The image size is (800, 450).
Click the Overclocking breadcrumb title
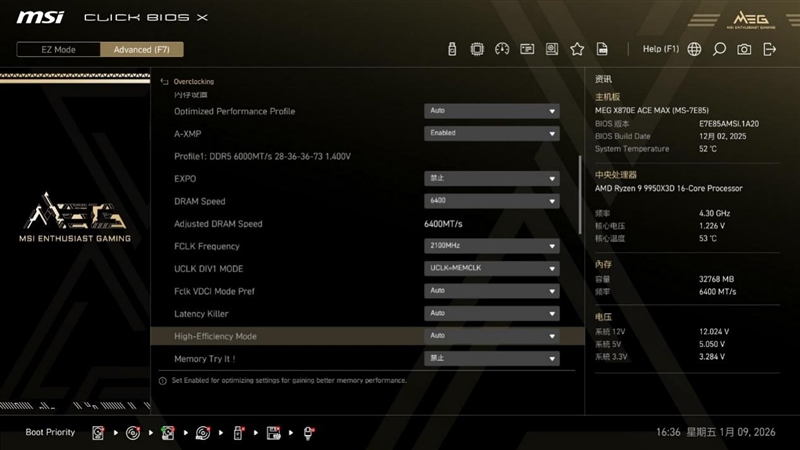(194, 82)
